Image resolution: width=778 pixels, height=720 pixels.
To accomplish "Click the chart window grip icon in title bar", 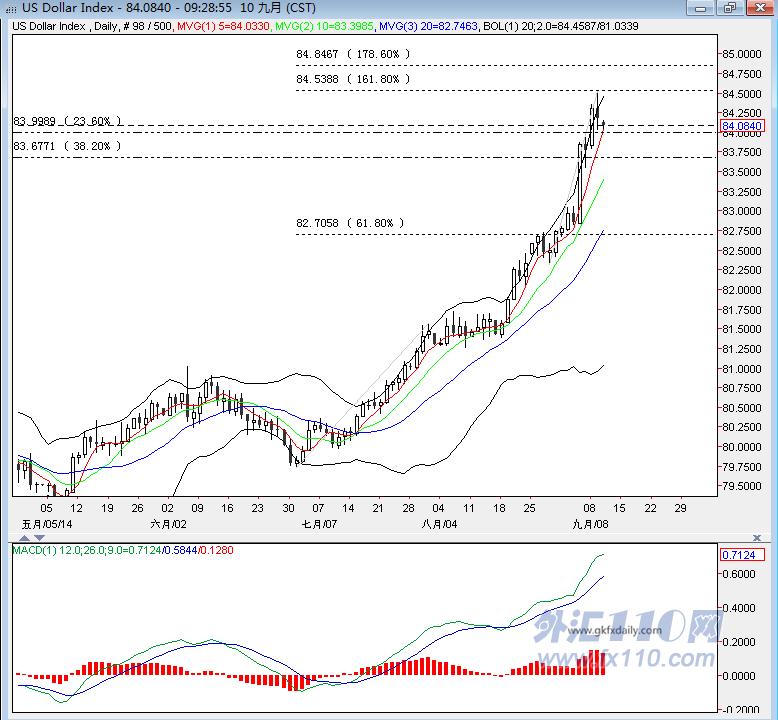I will (10, 8).
